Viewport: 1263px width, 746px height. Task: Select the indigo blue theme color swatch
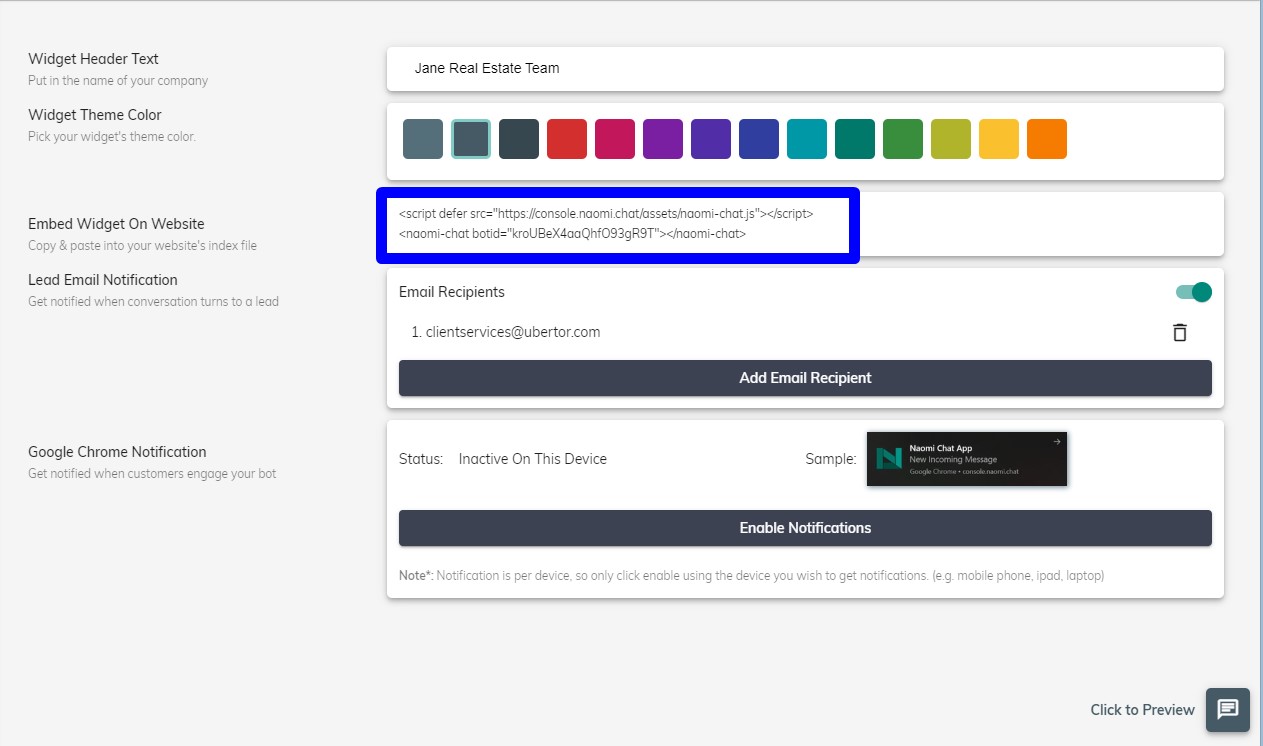coord(759,139)
